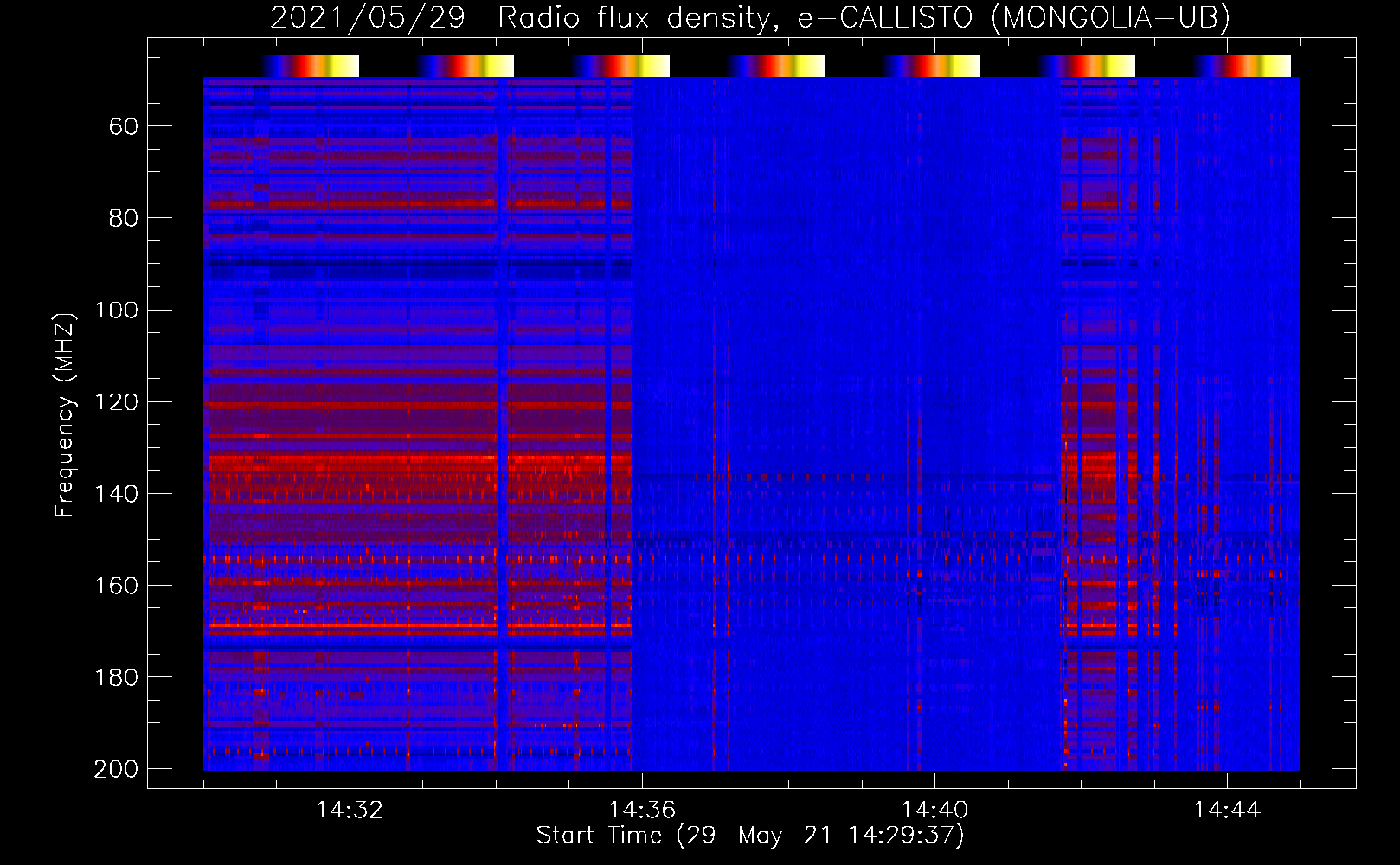Click the middle (fourth) color bar
Viewport: 1400px width, 865px height.
[776, 66]
